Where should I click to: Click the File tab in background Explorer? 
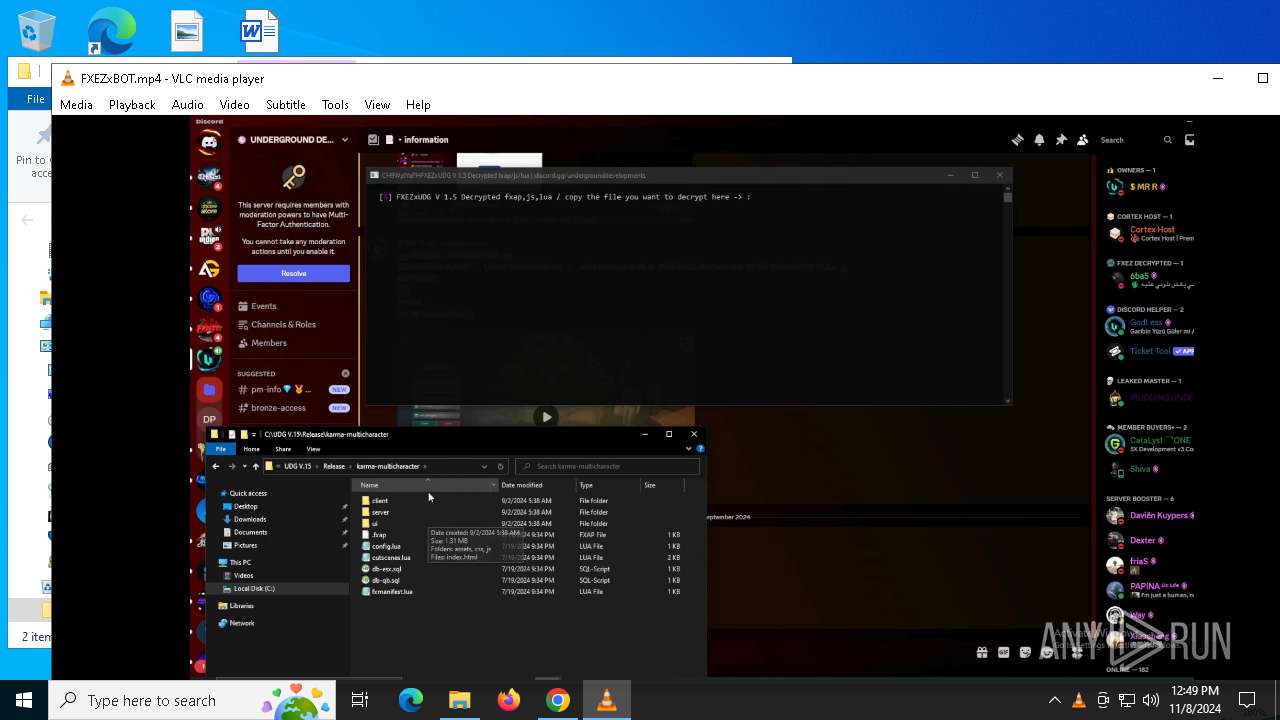[x=35, y=99]
